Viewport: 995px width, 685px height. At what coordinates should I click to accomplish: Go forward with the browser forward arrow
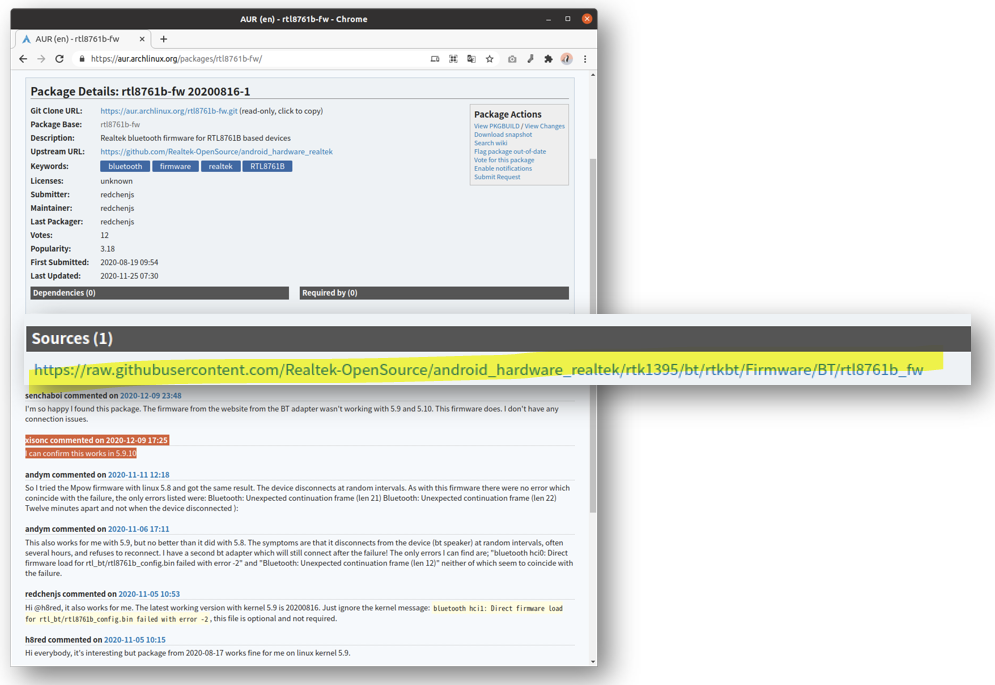[x=41, y=59]
